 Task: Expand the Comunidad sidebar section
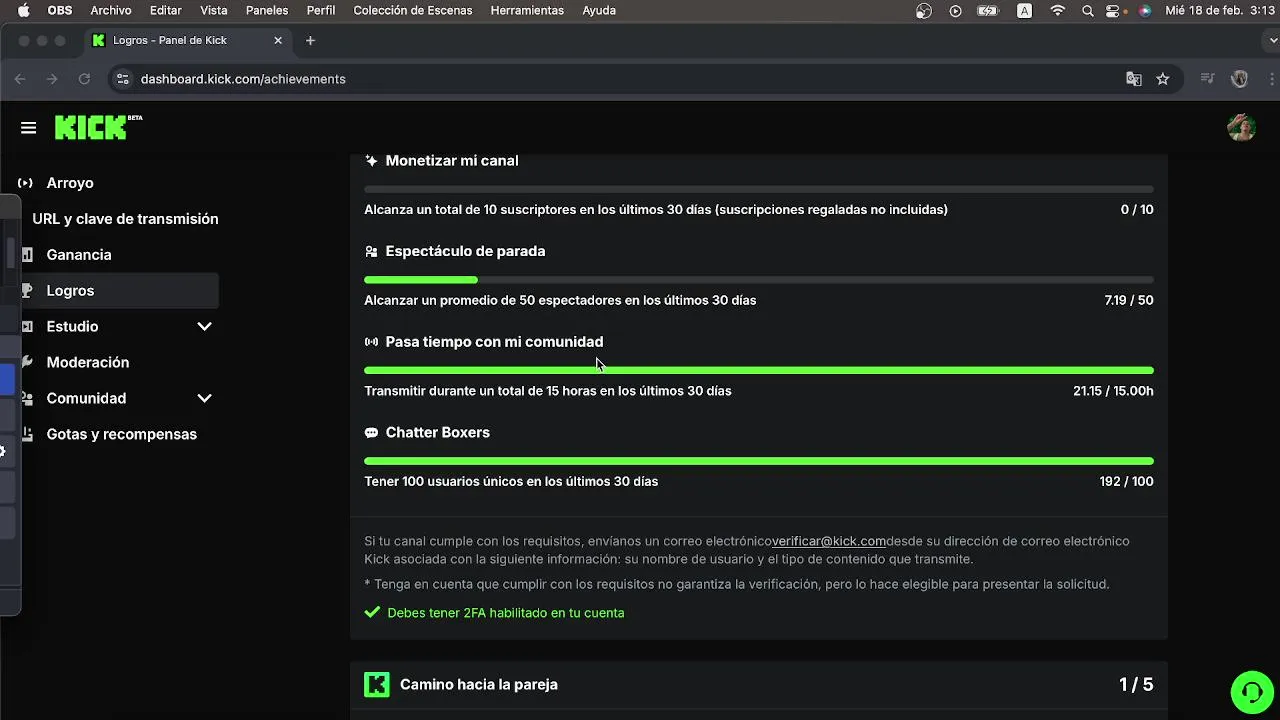[204, 398]
